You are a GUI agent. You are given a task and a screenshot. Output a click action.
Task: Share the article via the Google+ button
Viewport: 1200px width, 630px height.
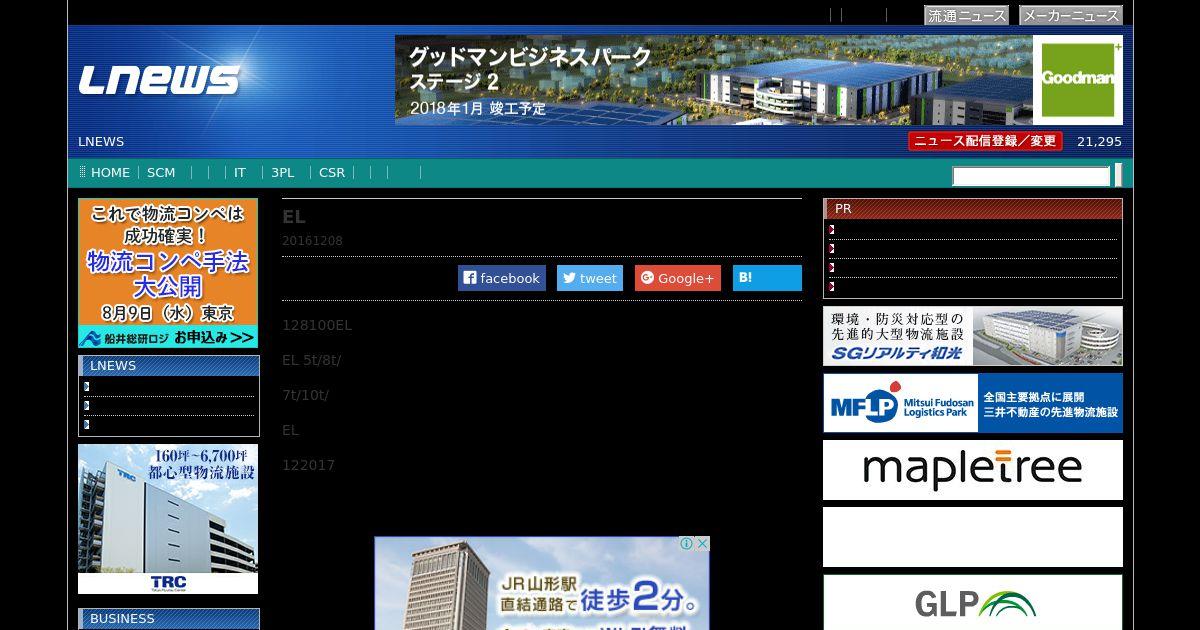(x=678, y=278)
